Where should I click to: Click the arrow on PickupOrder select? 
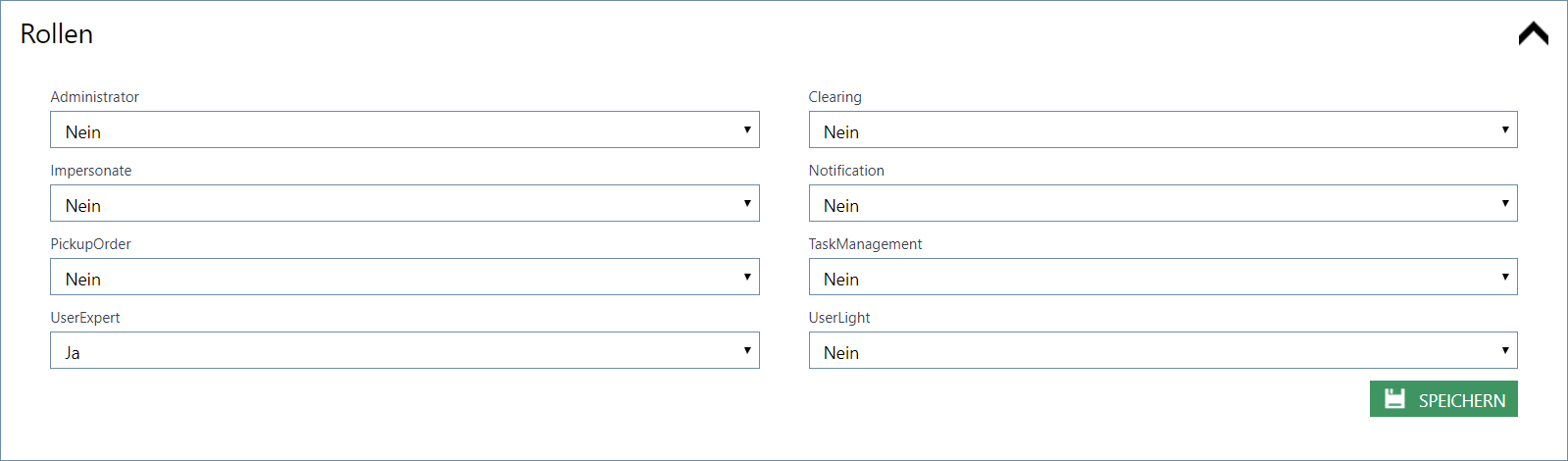[746, 277]
